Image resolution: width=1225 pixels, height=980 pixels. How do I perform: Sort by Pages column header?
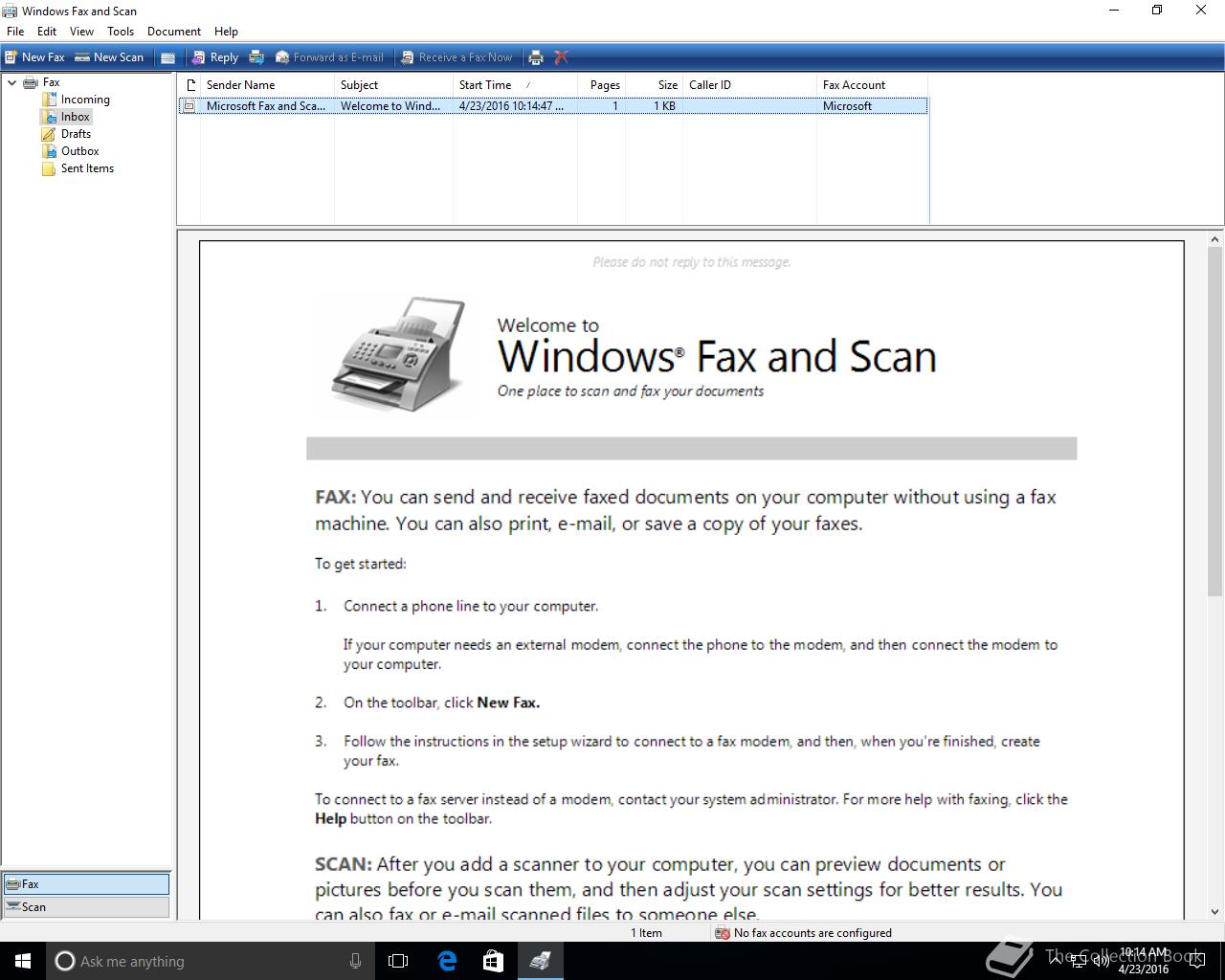601,85
